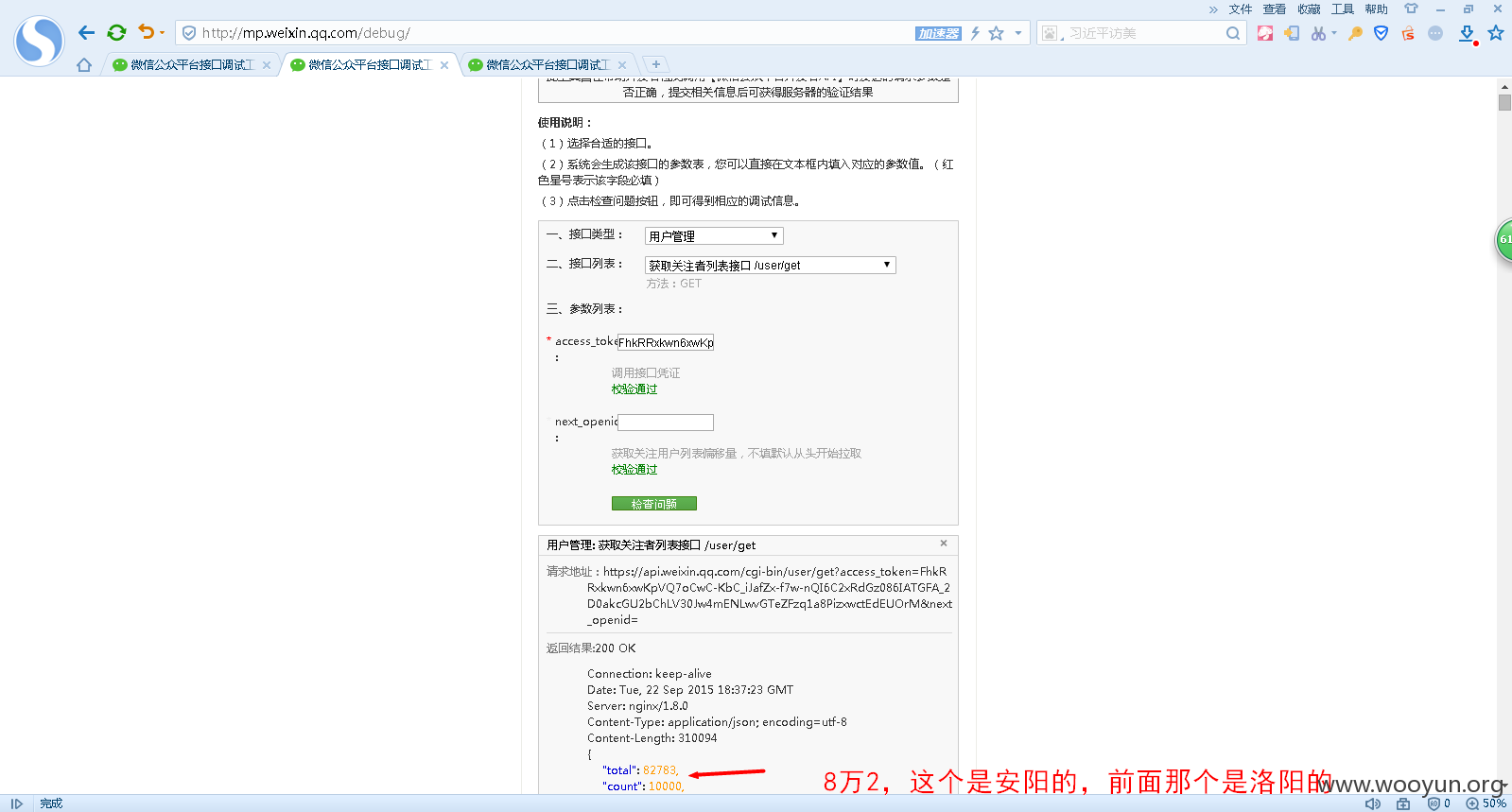Open the 收藏 menu
1512x812 pixels.
1309,9
